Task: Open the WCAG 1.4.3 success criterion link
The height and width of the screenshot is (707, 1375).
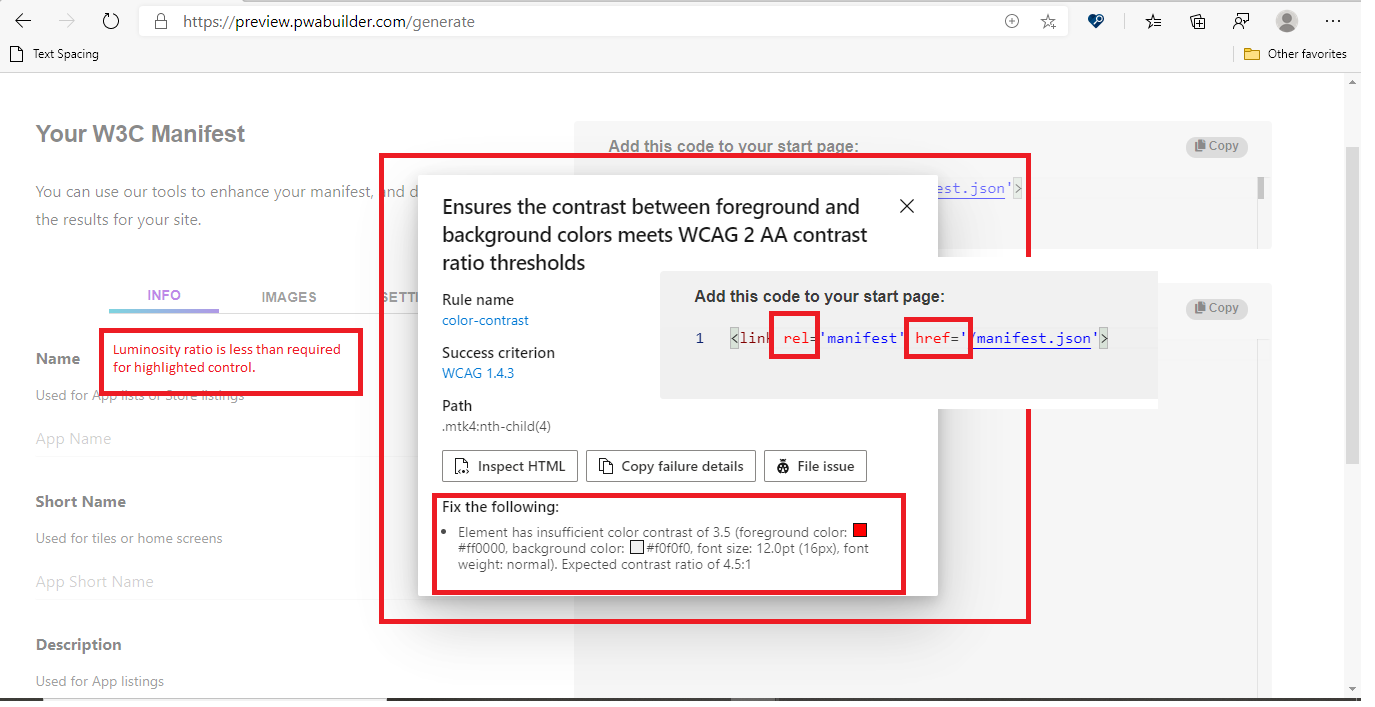Action: tap(478, 373)
